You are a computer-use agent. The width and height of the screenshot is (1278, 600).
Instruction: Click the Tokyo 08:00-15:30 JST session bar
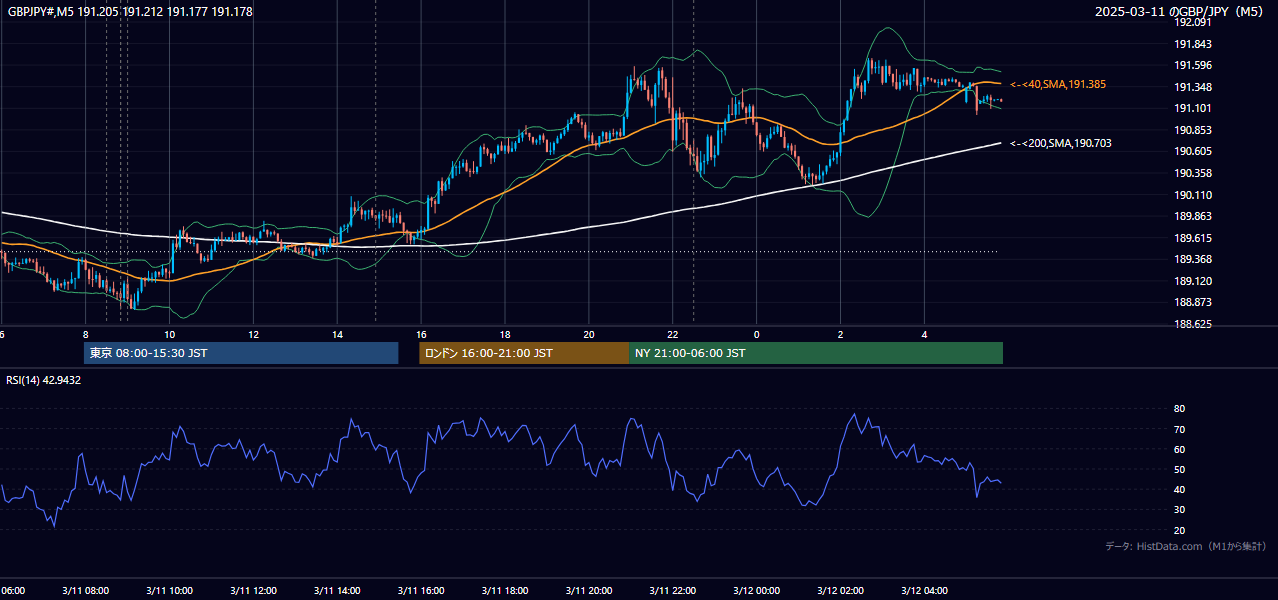241,353
